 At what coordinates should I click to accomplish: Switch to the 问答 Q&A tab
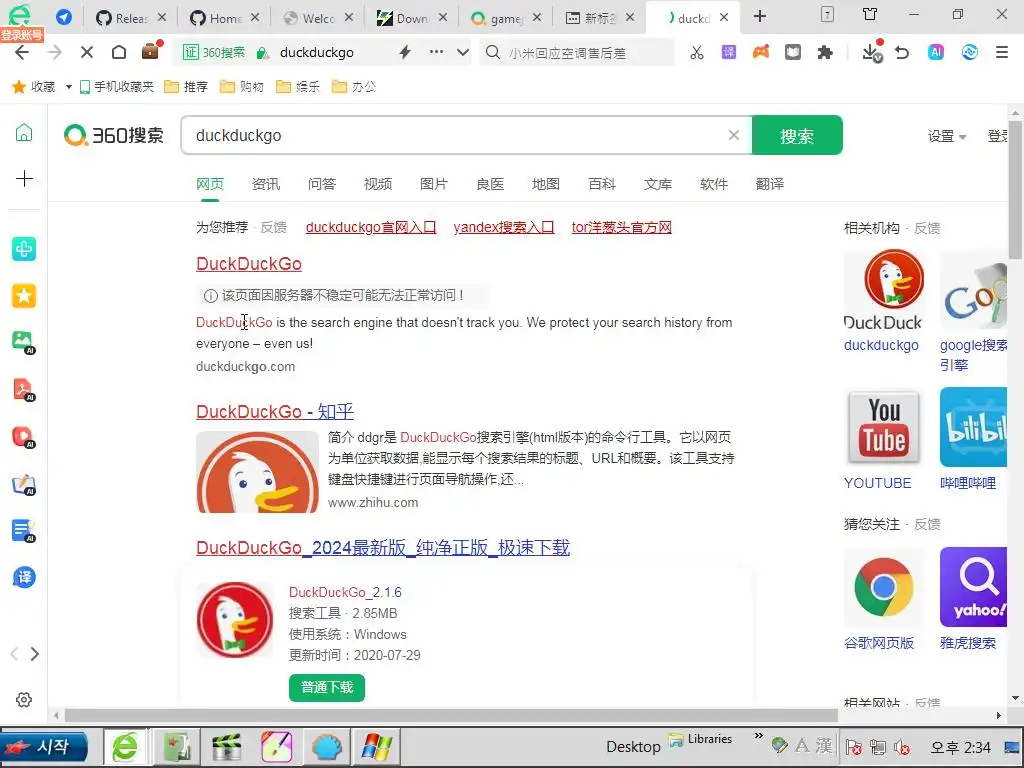[x=322, y=184]
